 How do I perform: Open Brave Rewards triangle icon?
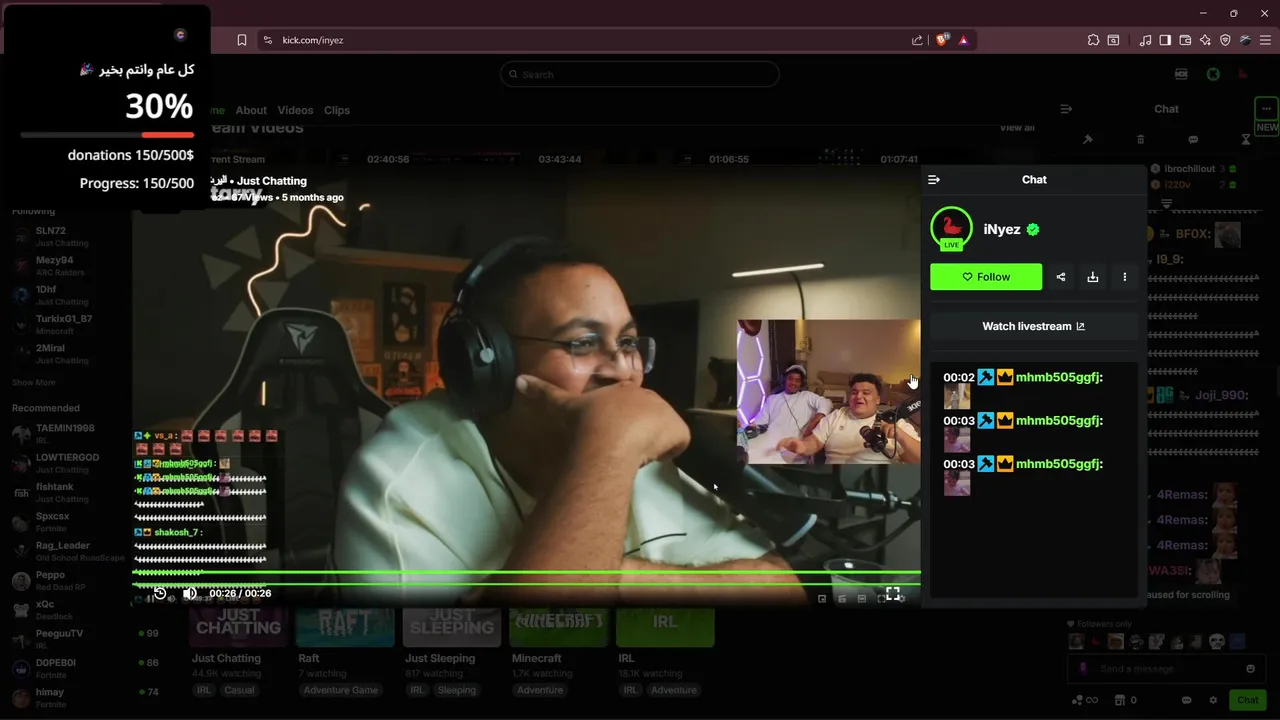coord(963,40)
